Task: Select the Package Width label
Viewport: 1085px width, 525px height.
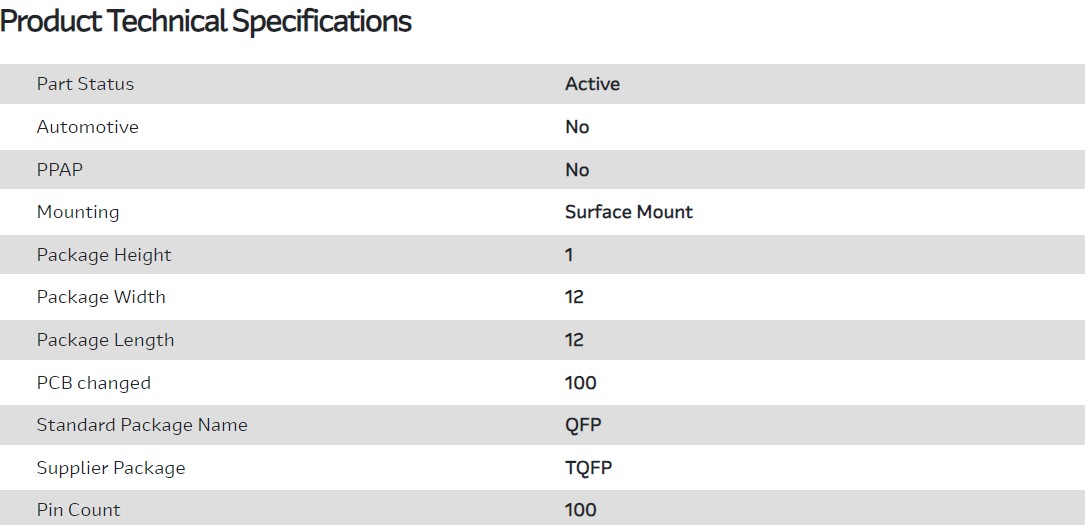Action: pos(101,297)
